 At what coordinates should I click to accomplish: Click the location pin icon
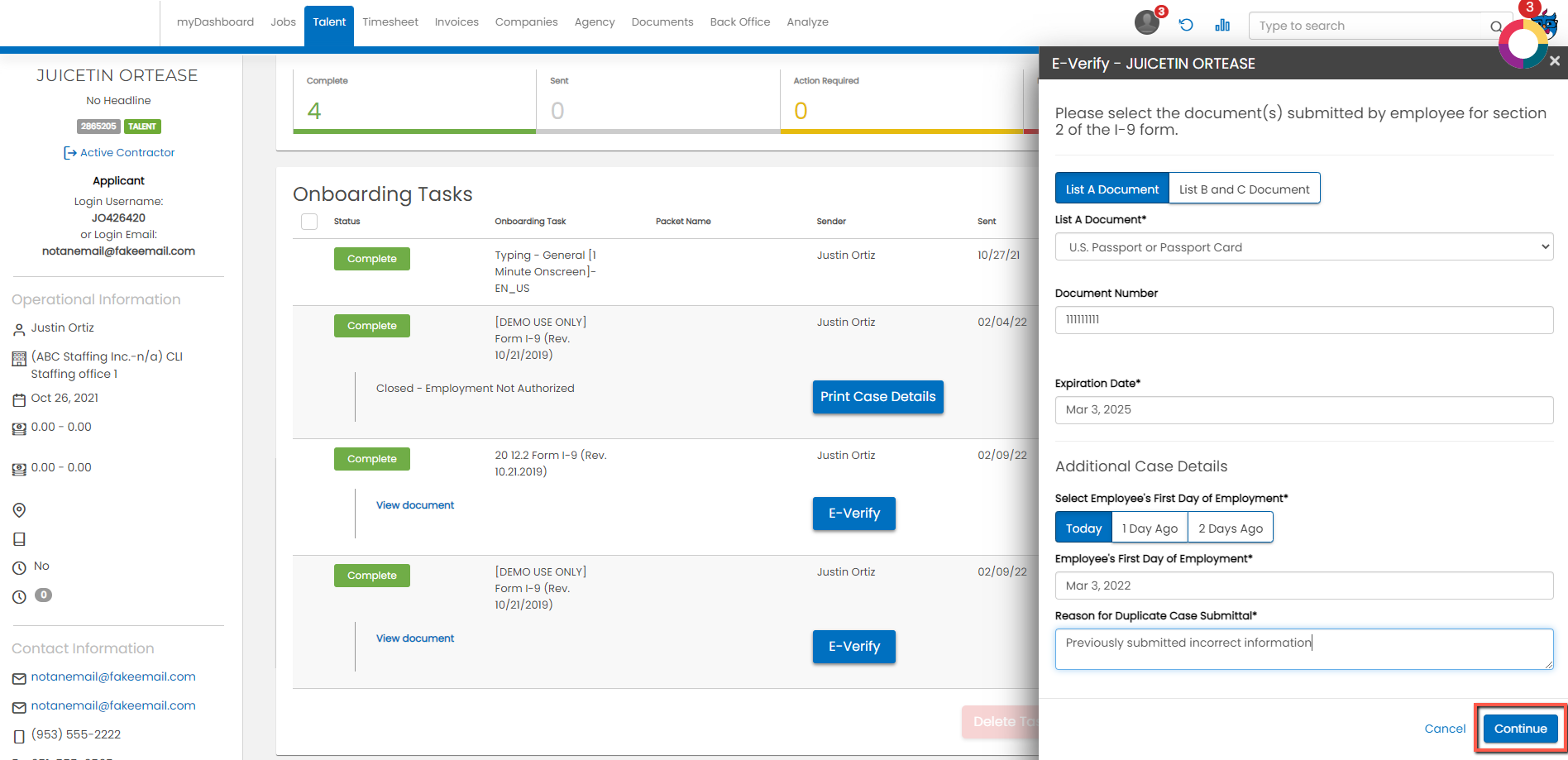19,510
